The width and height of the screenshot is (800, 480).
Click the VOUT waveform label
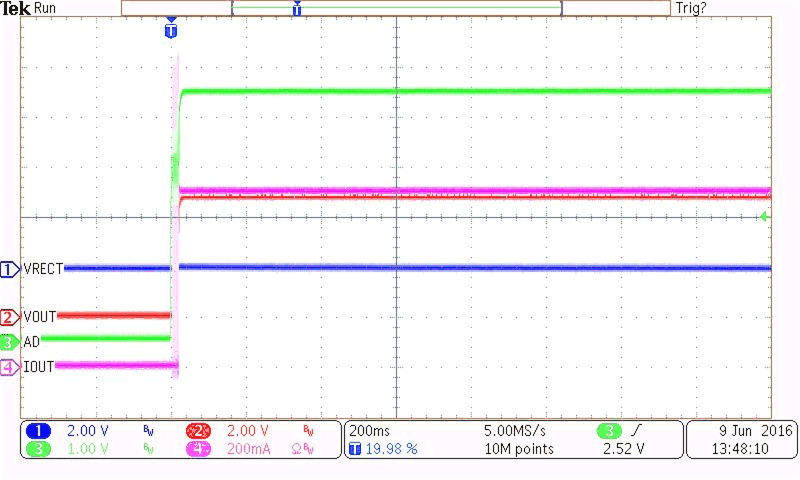pyautogui.click(x=40, y=317)
